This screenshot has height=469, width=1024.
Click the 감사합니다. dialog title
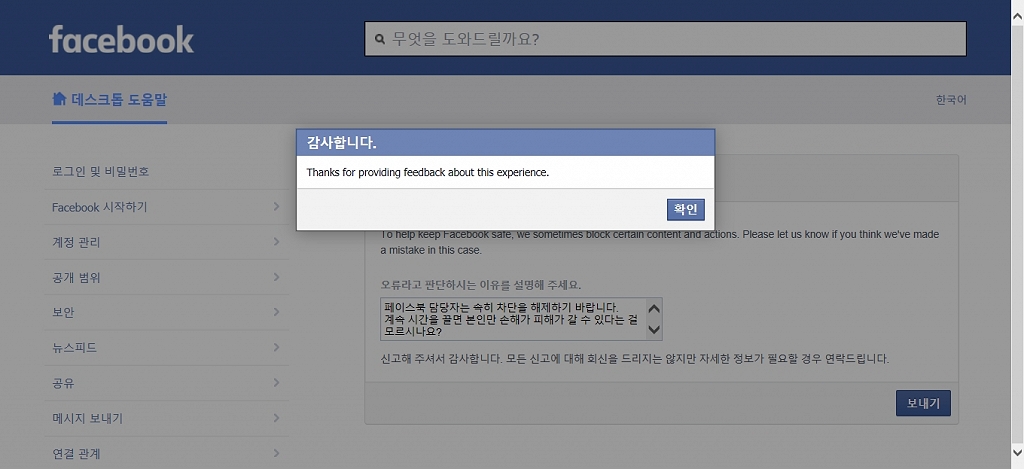coord(342,143)
